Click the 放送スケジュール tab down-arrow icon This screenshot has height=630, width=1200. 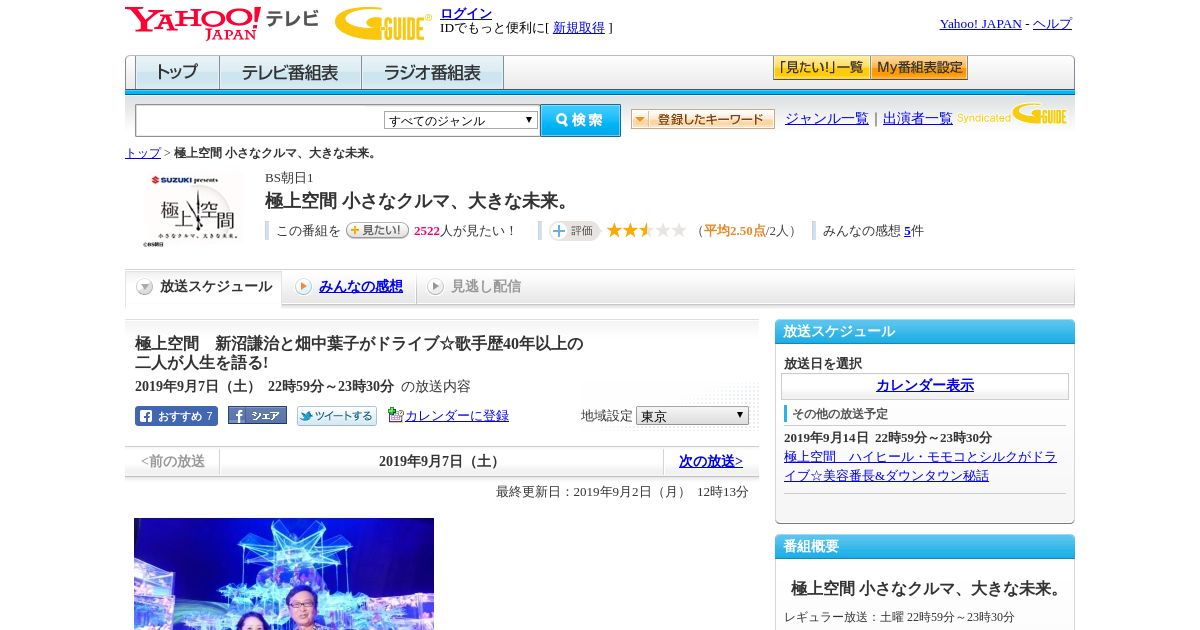pyautogui.click(x=145, y=287)
